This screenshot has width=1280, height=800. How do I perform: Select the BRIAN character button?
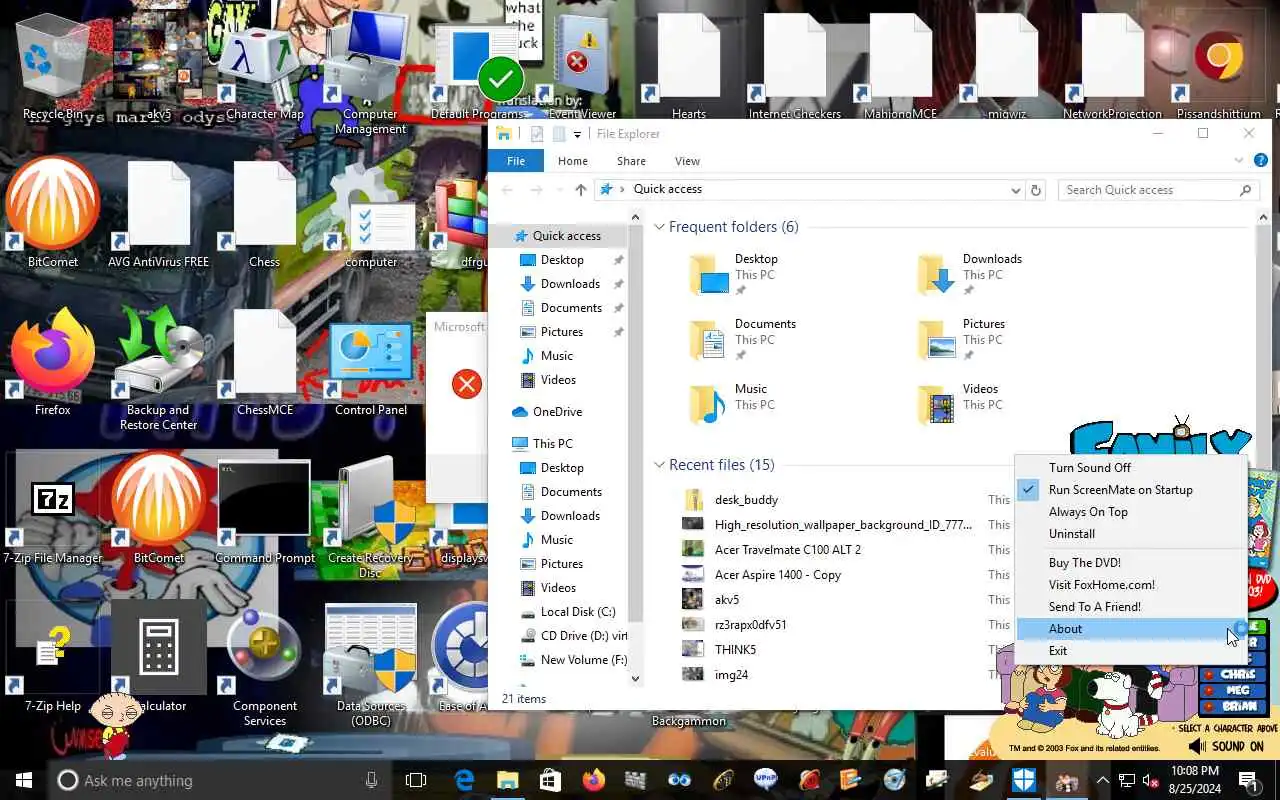[x=1236, y=705]
